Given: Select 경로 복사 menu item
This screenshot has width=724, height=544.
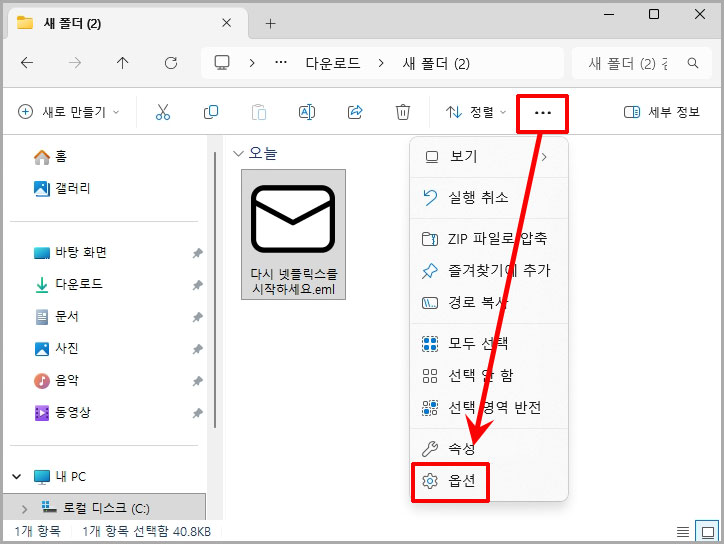Looking at the screenshot, I should [489, 302].
